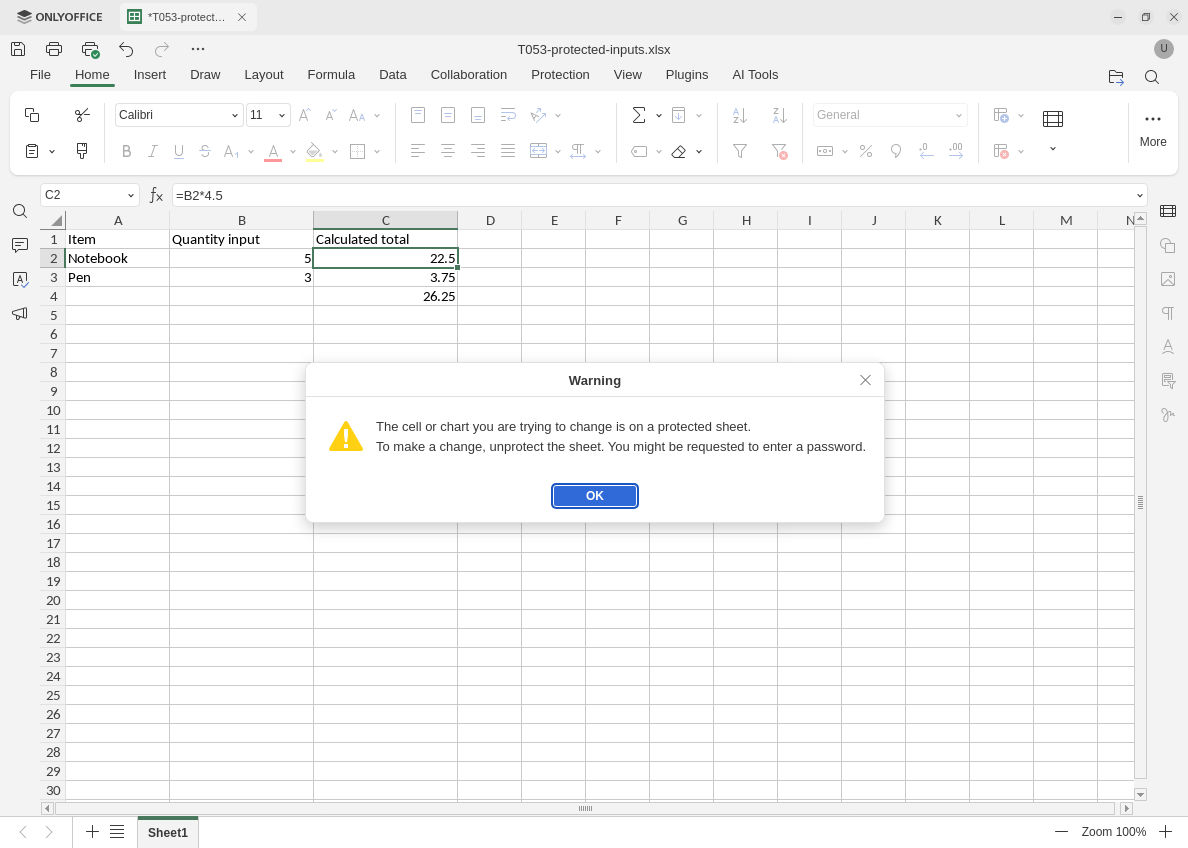Open the Borders dropdown arrow

(x=377, y=152)
